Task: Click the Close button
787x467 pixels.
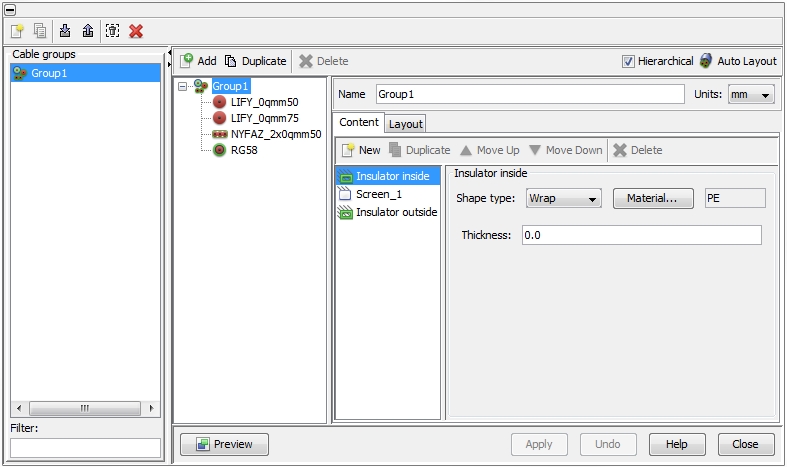Action: [746, 444]
